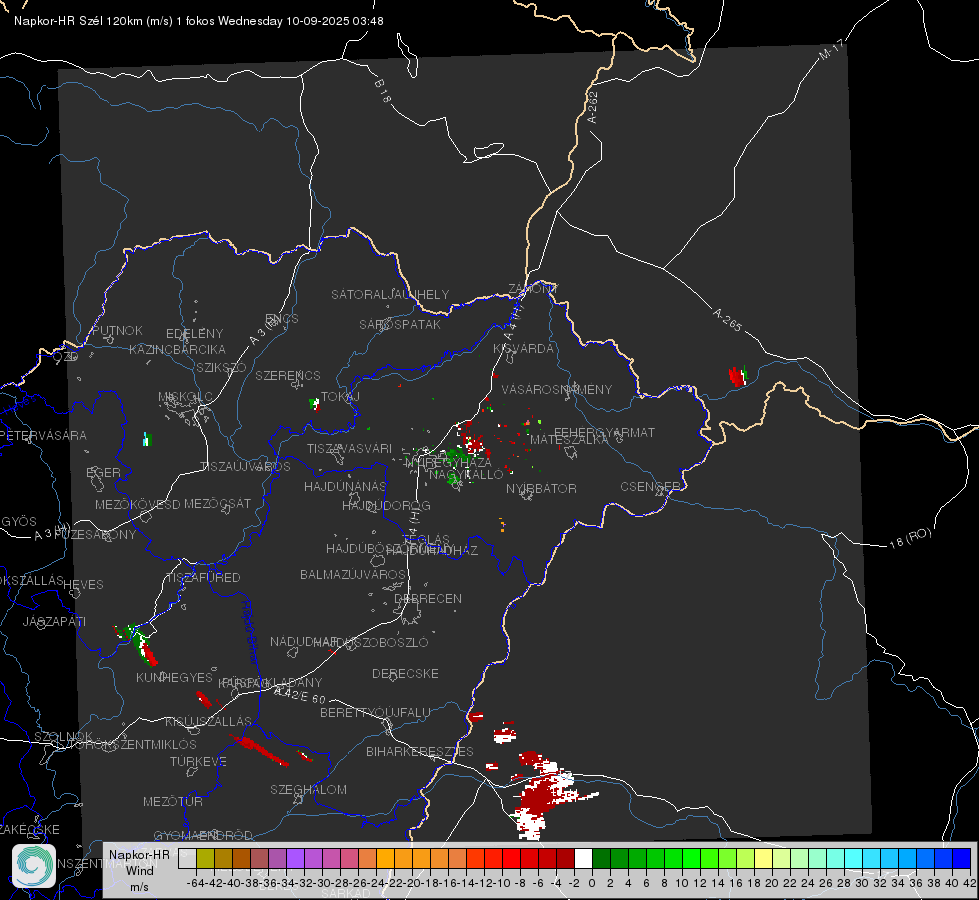Click the EGER city label

point(103,473)
